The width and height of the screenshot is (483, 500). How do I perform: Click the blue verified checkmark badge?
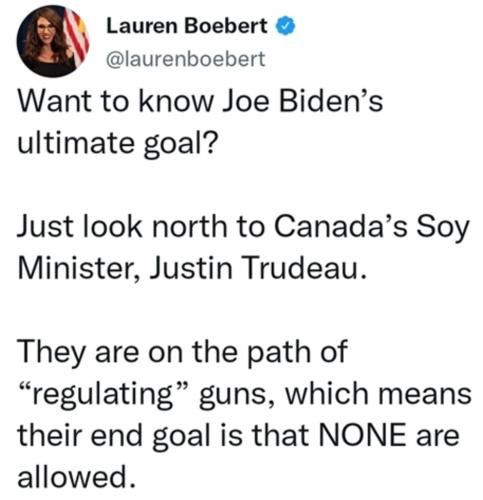pyautogui.click(x=285, y=26)
